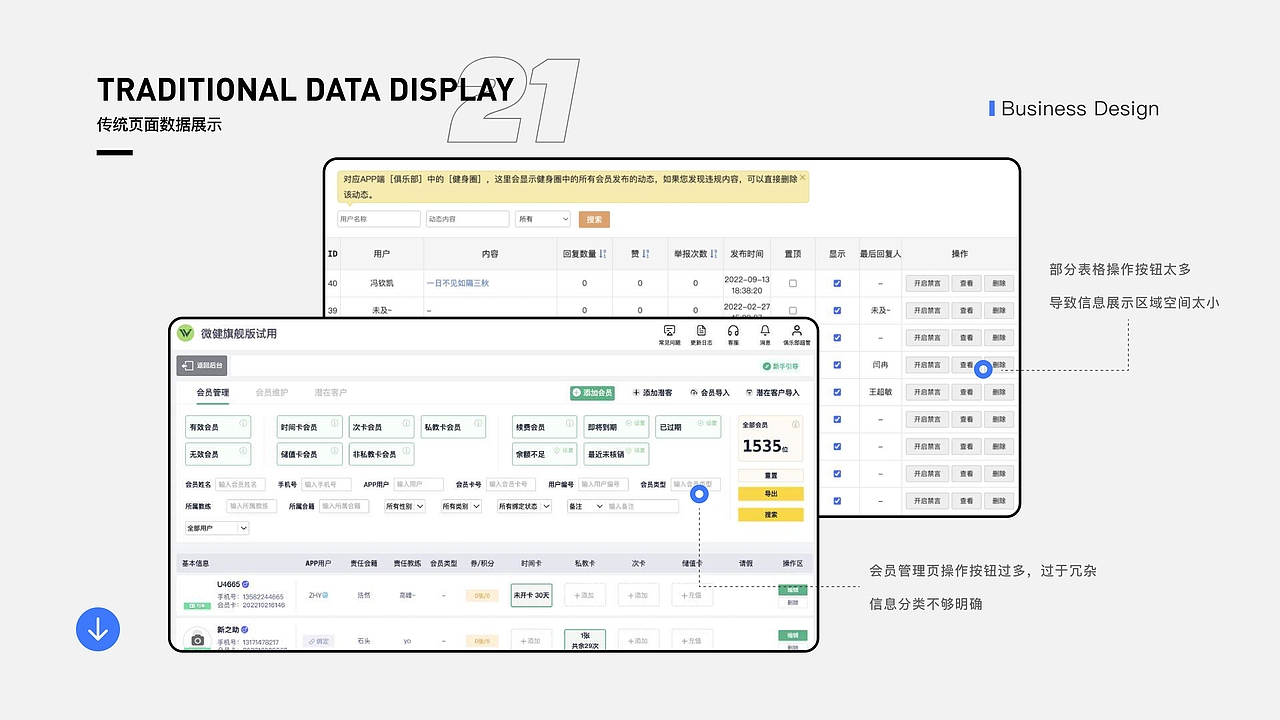Click 开启禁言 for row ID 40

(927, 283)
